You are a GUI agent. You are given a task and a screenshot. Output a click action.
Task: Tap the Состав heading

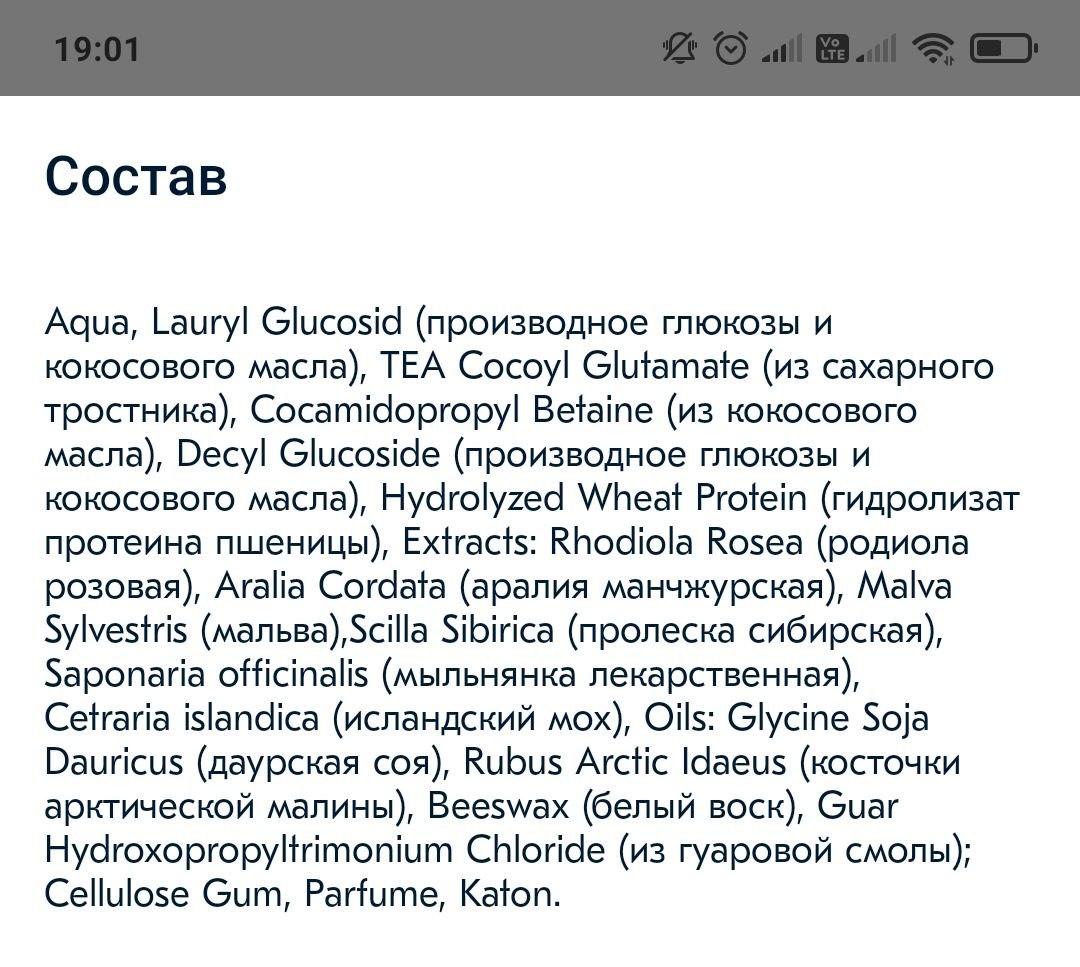[136, 176]
